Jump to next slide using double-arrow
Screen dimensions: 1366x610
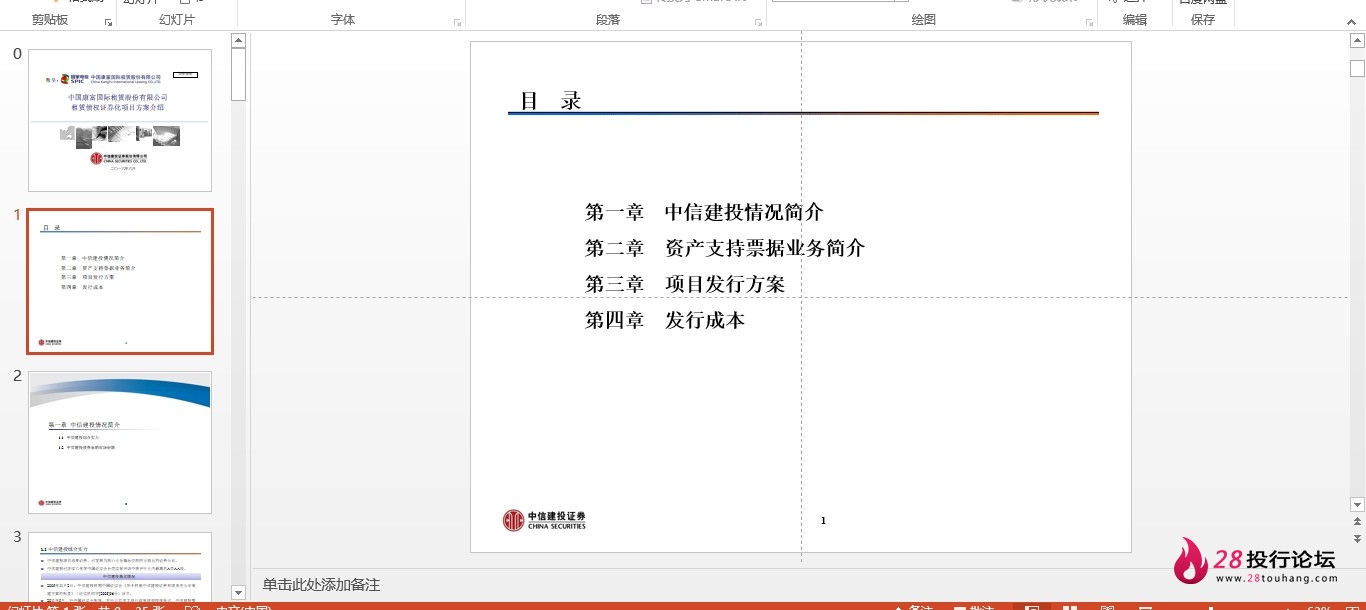(x=1357, y=538)
